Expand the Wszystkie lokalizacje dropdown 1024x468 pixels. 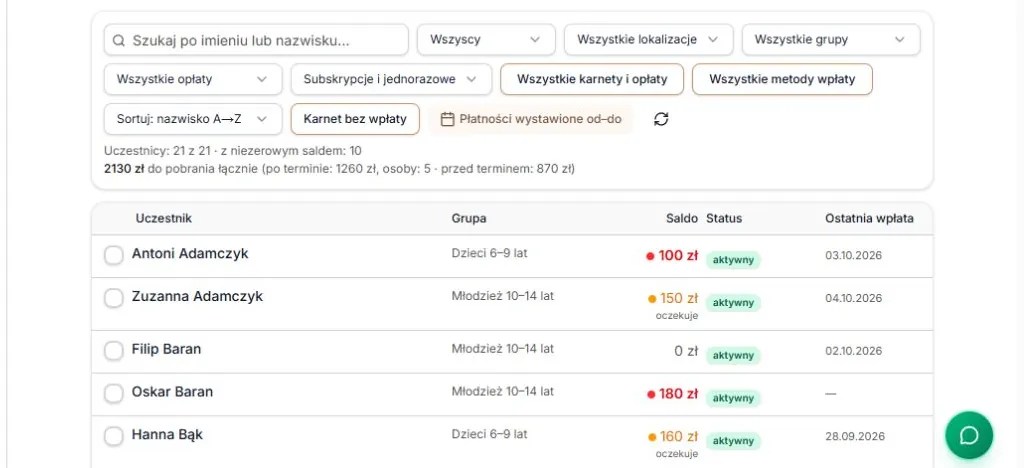coord(648,40)
